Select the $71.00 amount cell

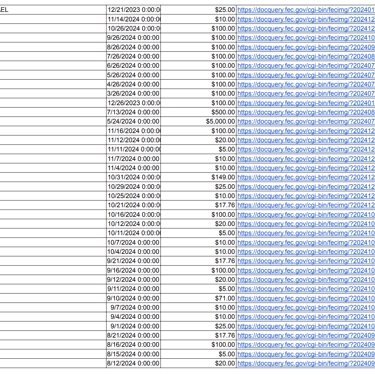pyautogui.click(x=199, y=298)
